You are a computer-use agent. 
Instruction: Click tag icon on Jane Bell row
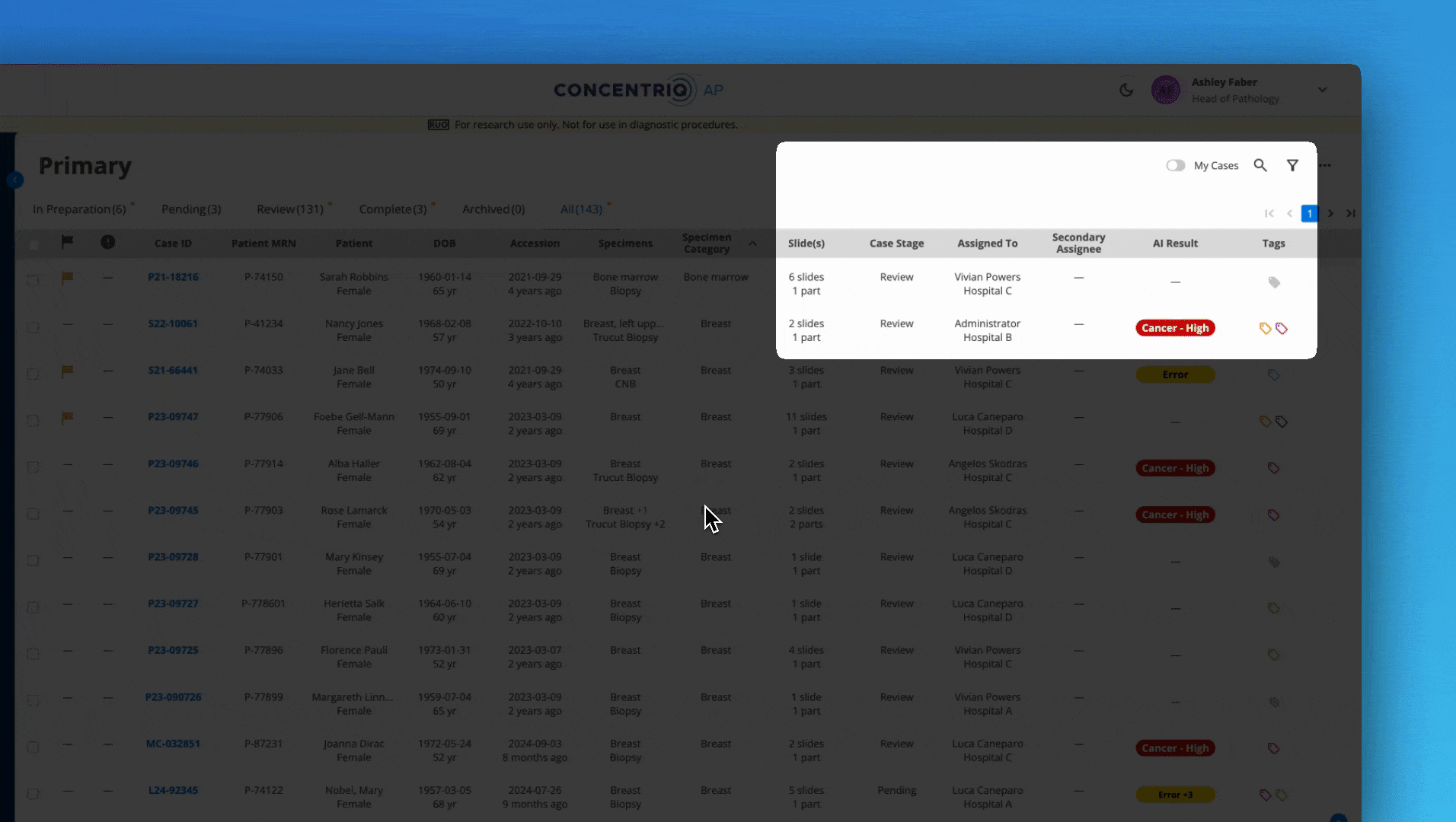point(1273,375)
